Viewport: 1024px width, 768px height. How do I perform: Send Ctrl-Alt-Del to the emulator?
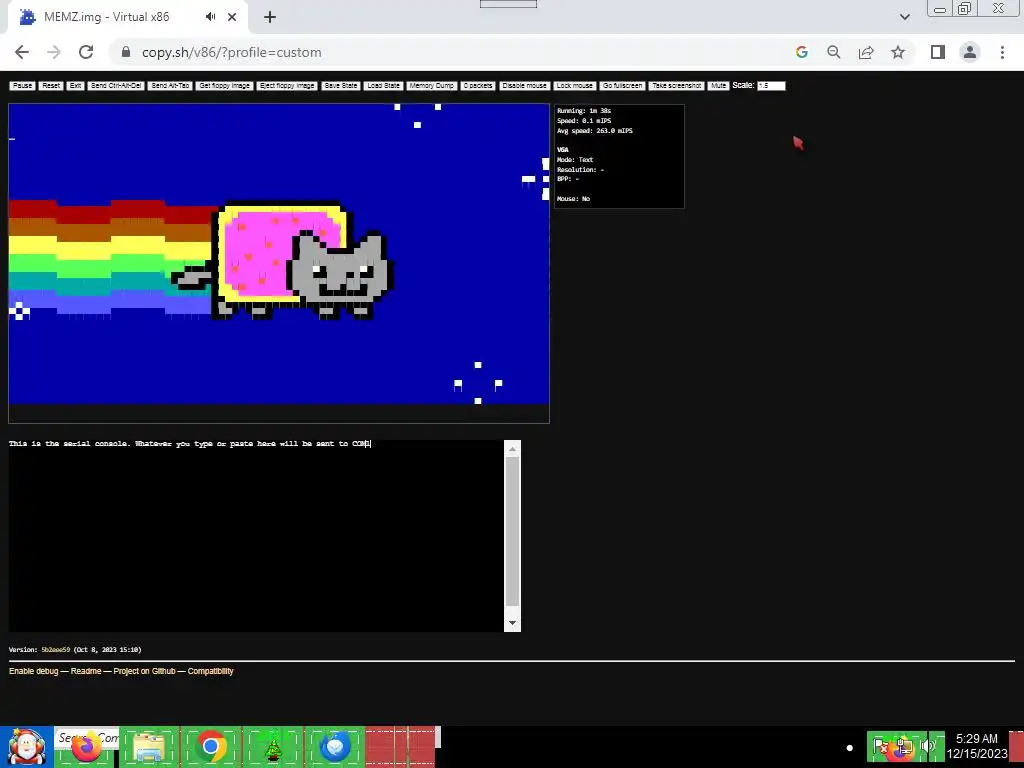pos(116,86)
